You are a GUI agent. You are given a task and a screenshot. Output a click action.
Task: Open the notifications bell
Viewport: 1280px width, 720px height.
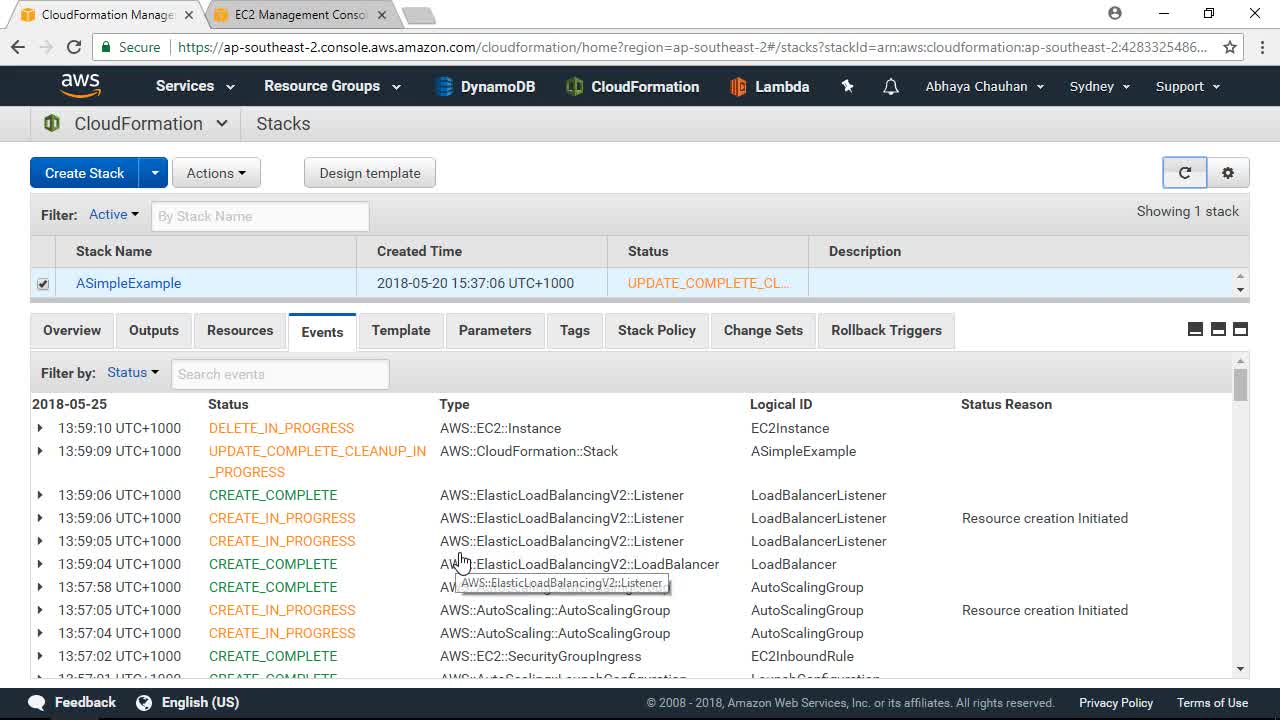(x=890, y=87)
